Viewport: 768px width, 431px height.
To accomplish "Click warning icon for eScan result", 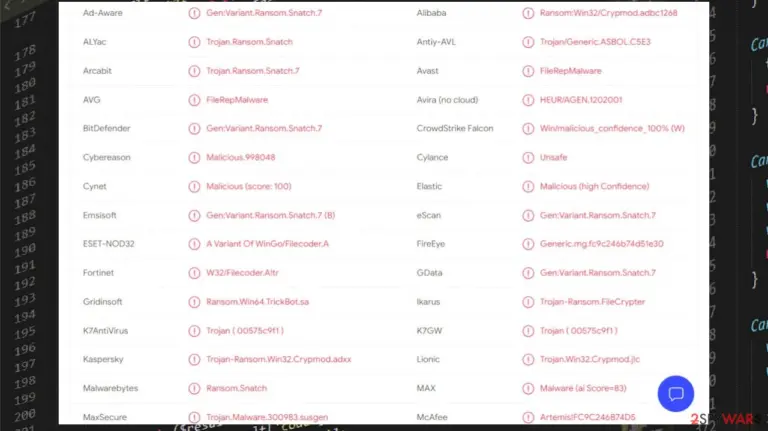I will coord(528,215).
